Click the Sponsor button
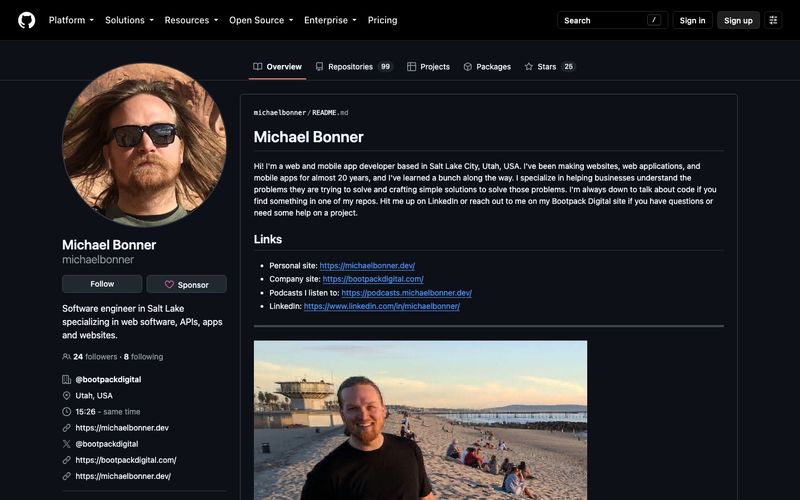This screenshot has height=500, width=800. [187, 284]
